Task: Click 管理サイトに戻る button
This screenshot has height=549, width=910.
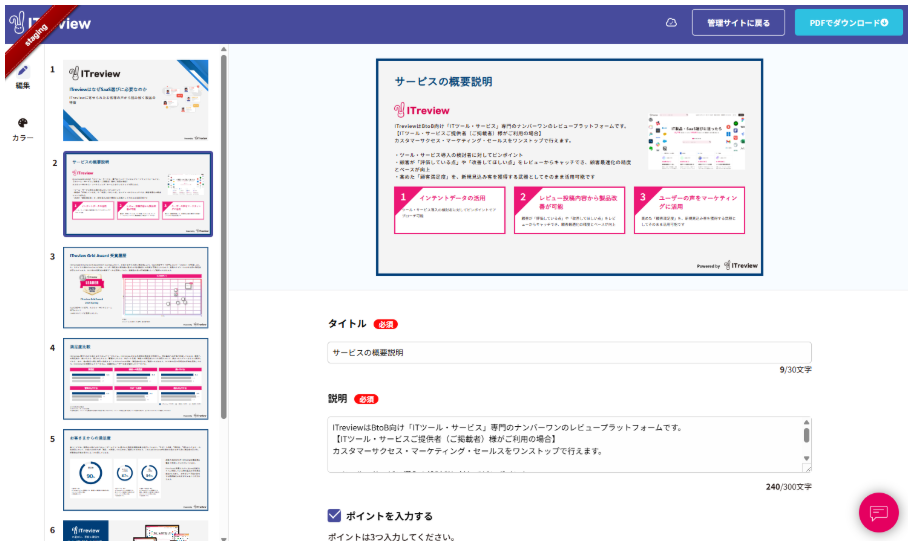Action: [x=738, y=23]
